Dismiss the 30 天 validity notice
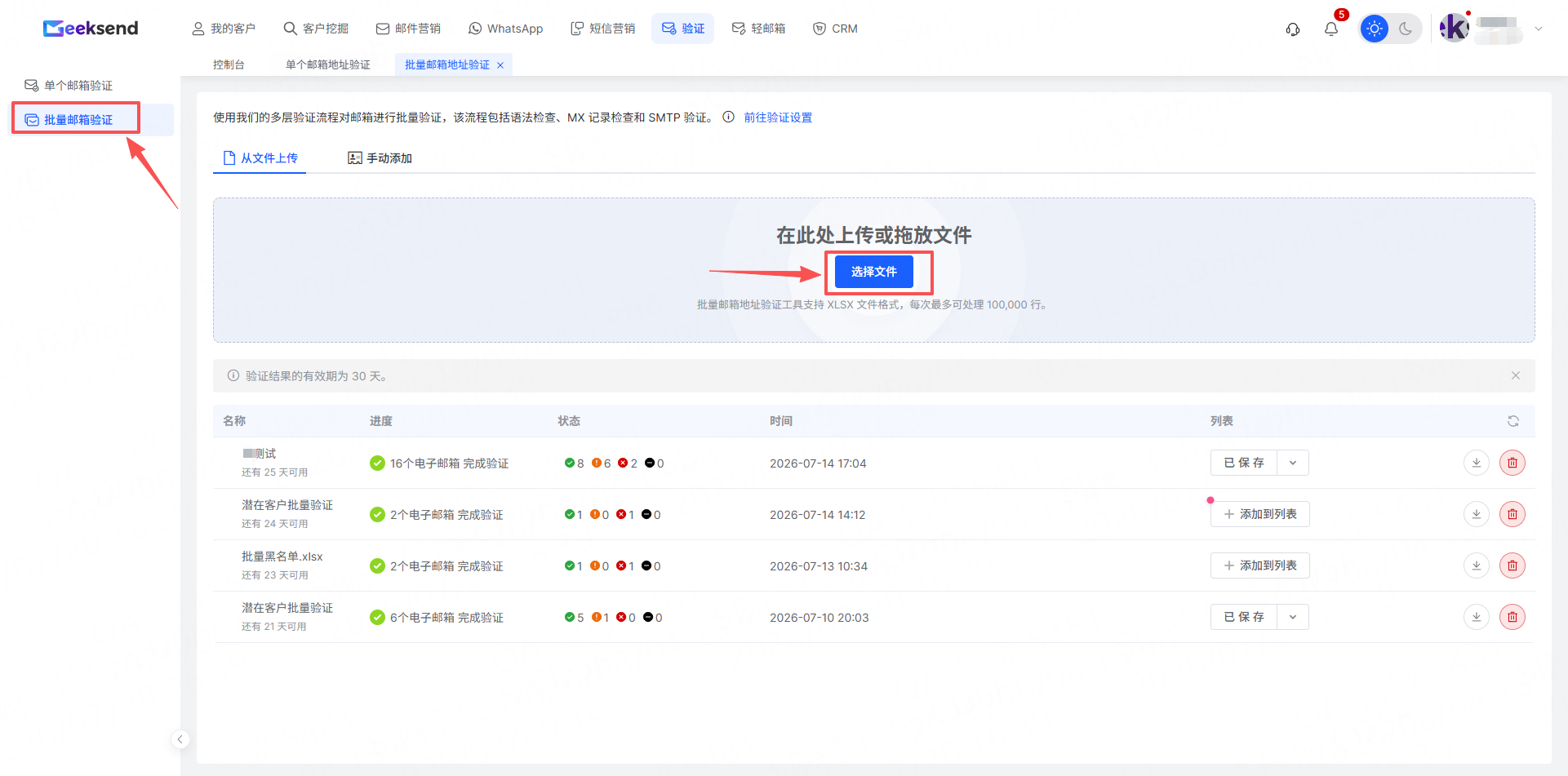The height and width of the screenshot is (776, 1568). coord(1516,375)
